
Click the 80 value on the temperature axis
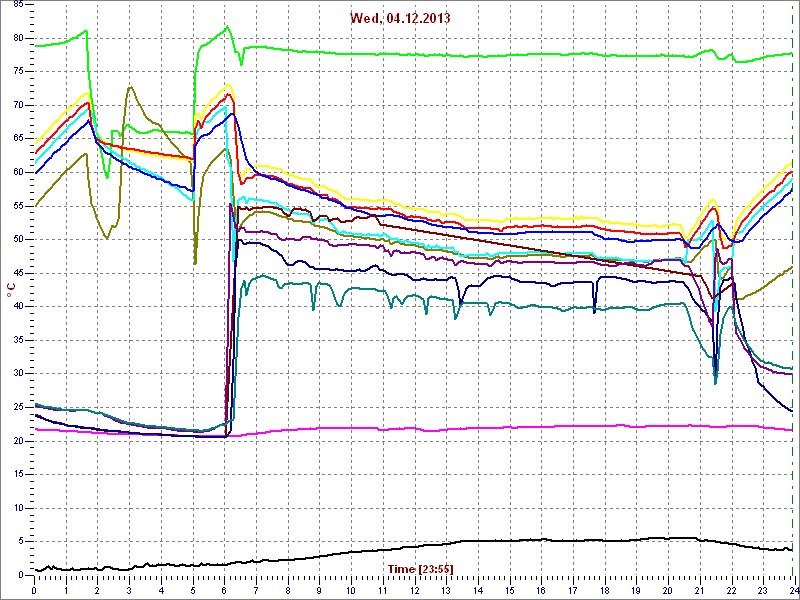(x=18, y=38)
